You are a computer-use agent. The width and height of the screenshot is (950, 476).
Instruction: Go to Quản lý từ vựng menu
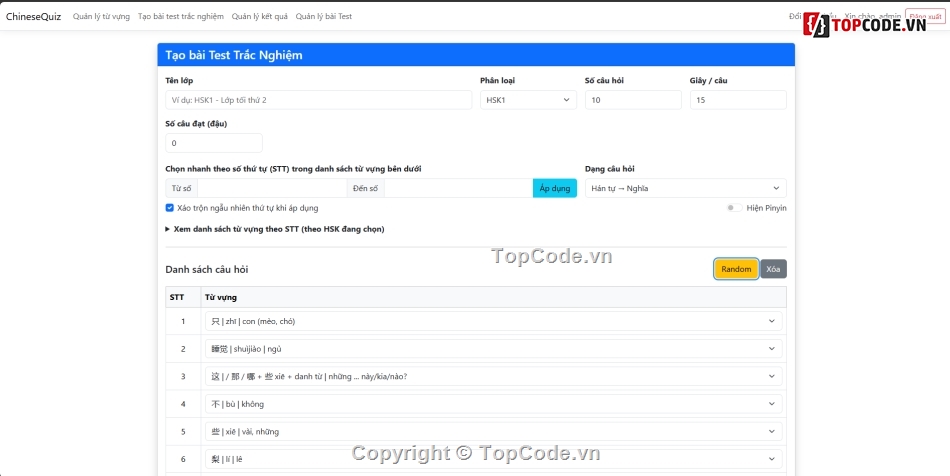click(101, 16)
